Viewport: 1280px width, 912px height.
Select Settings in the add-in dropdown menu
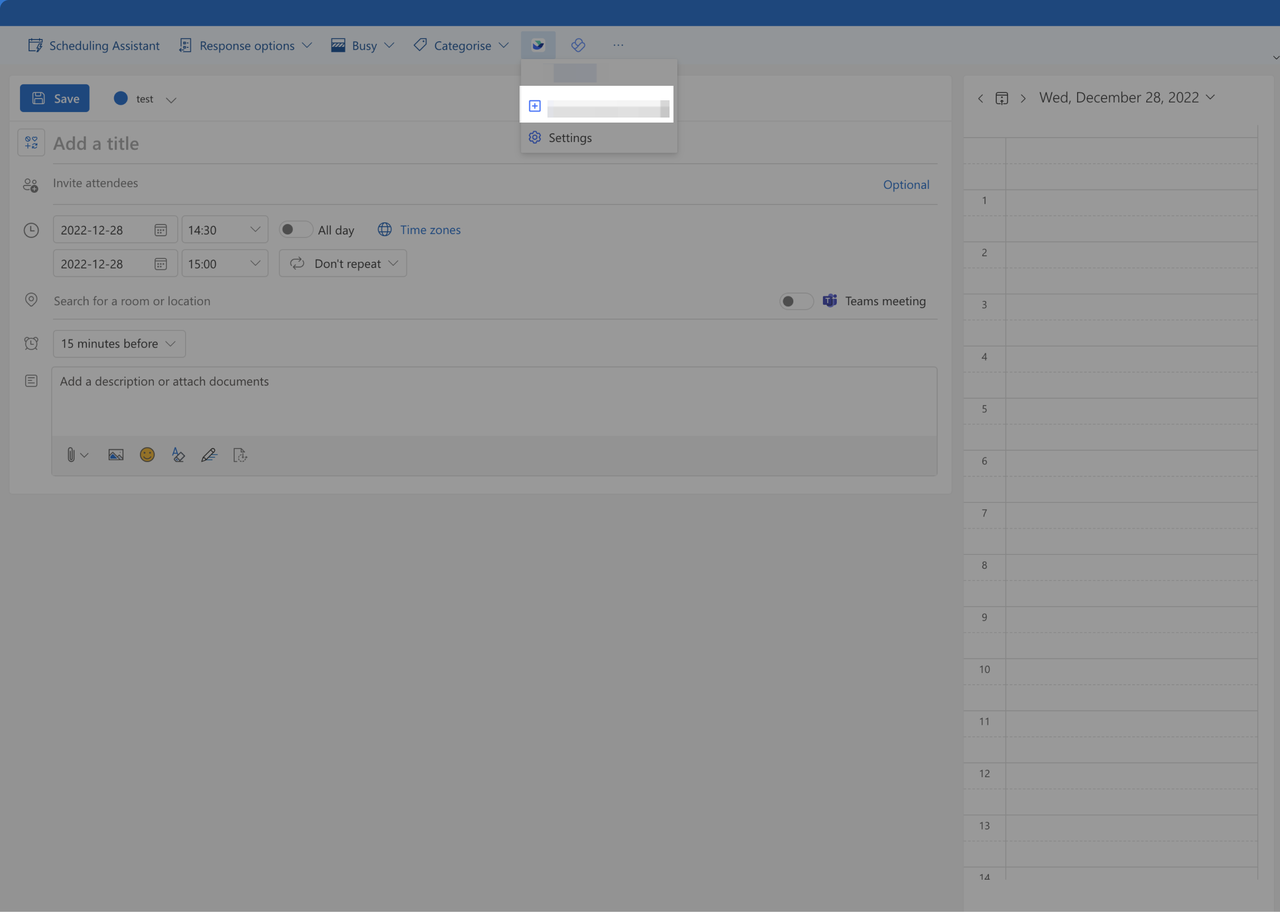tap(570, 138)
